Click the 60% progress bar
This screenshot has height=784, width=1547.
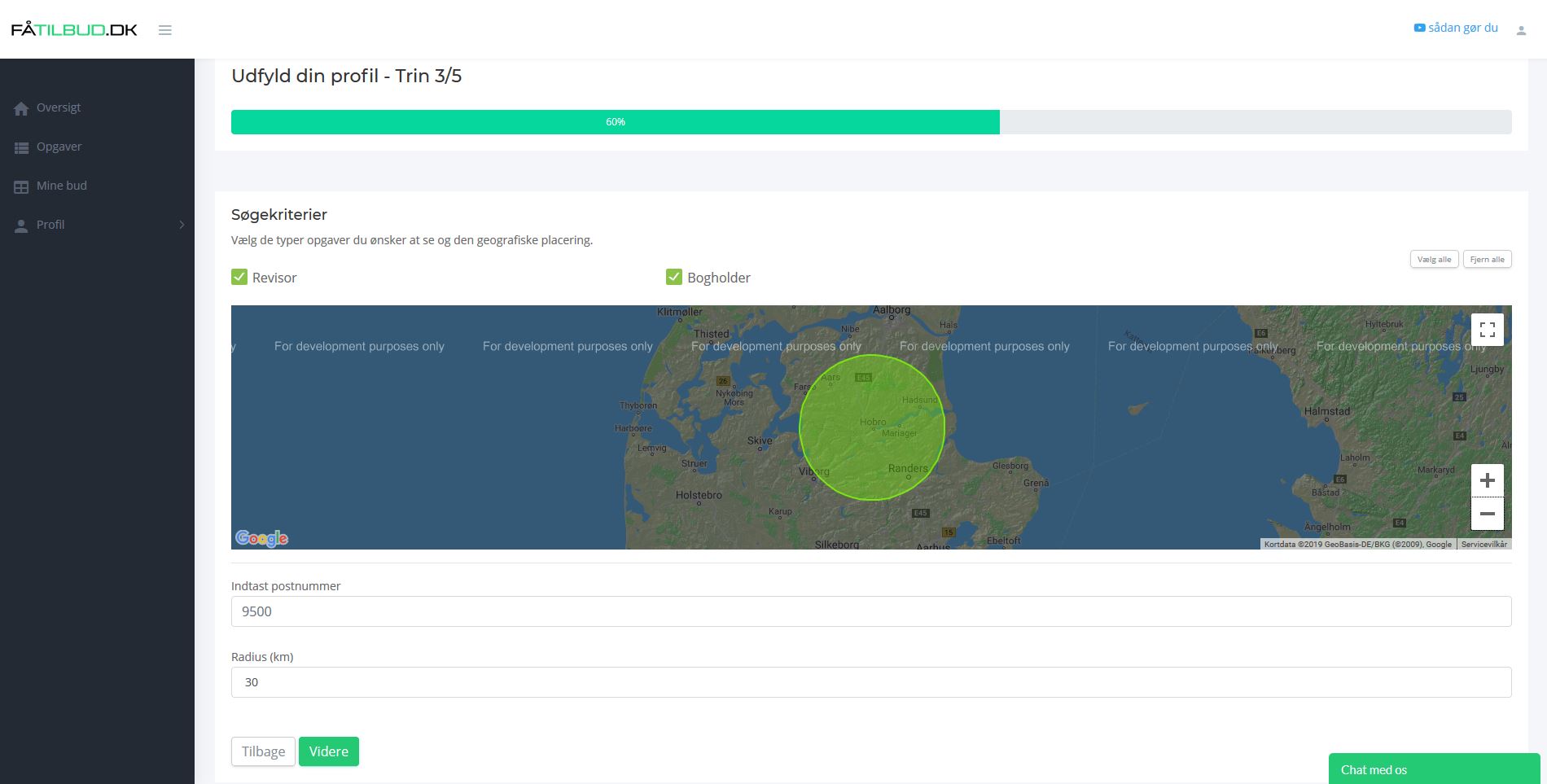[x=616, y=122]
